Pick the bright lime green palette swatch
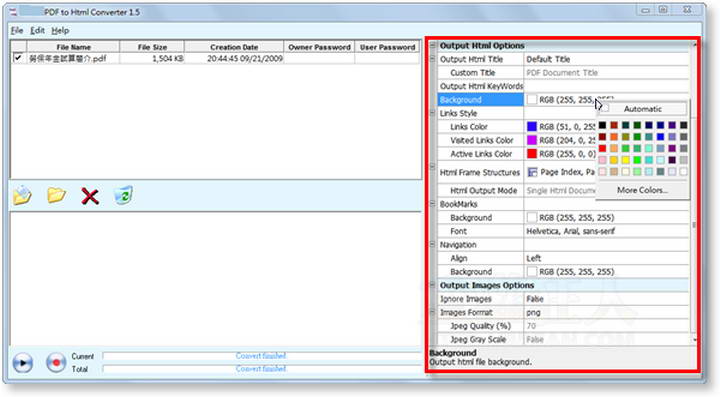The image size is (720, 397). 637,160
